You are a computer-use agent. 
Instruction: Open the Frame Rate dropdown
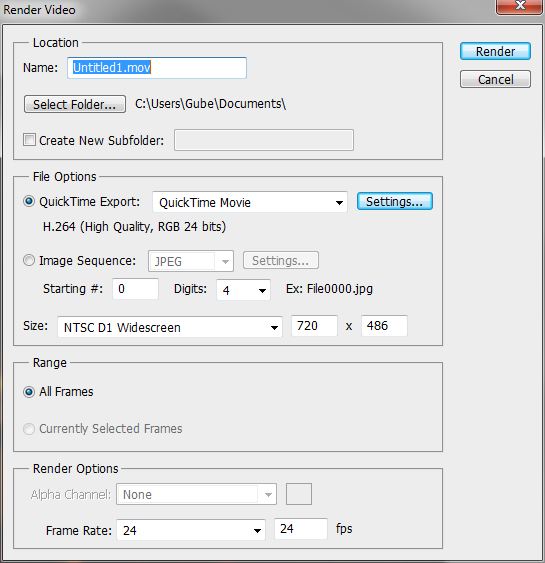pos(191,530)
